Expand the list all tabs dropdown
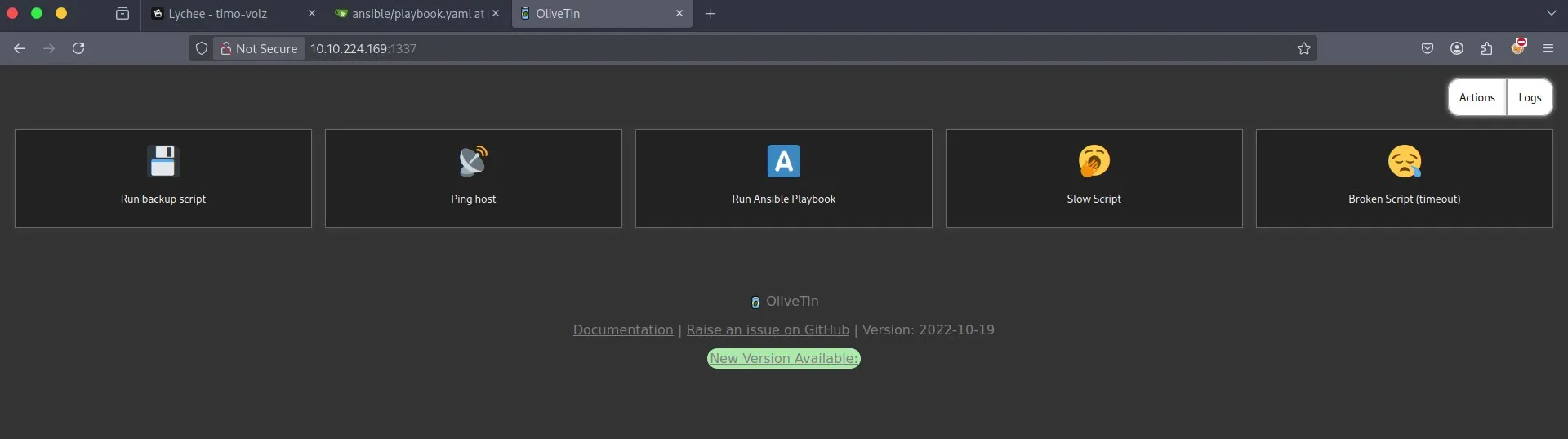Screen dimensions: 1568x439 click(1551, 13)
